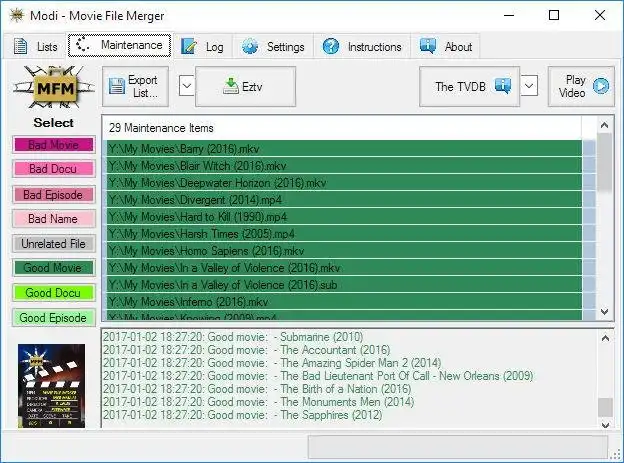
Task: Open the Instructions tab
Action: 362,47
